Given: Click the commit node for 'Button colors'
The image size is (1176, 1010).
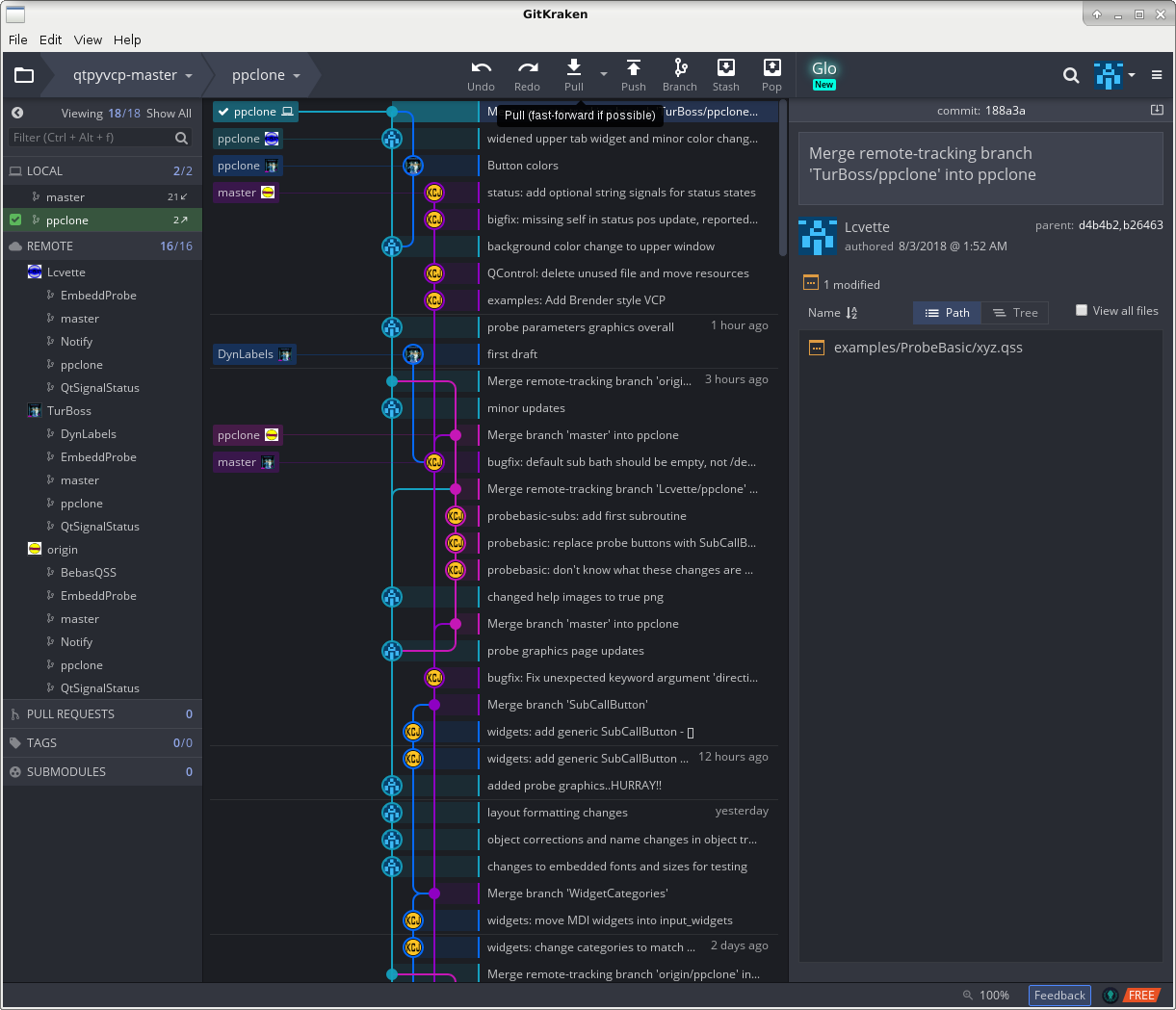Looking at the screenshot, I should pyautogui.click(x=413, y=166).
